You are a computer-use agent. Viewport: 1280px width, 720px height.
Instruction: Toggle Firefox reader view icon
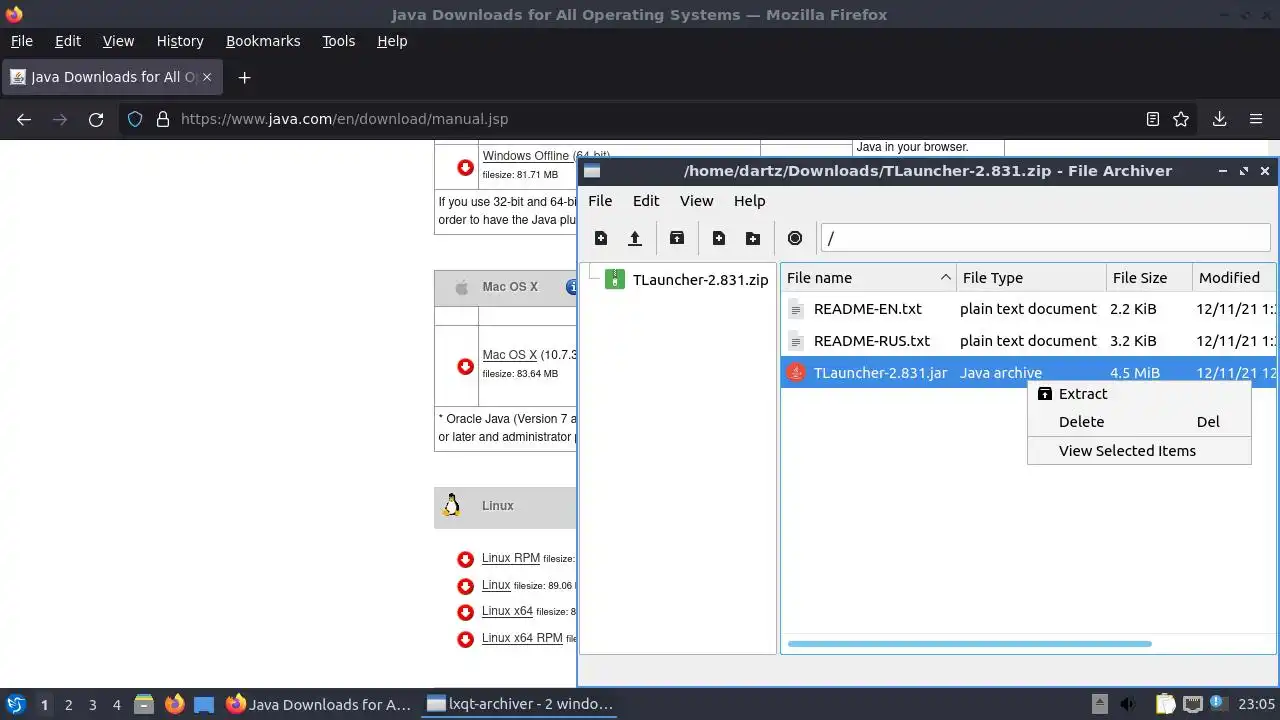[x=1153, y=119]
